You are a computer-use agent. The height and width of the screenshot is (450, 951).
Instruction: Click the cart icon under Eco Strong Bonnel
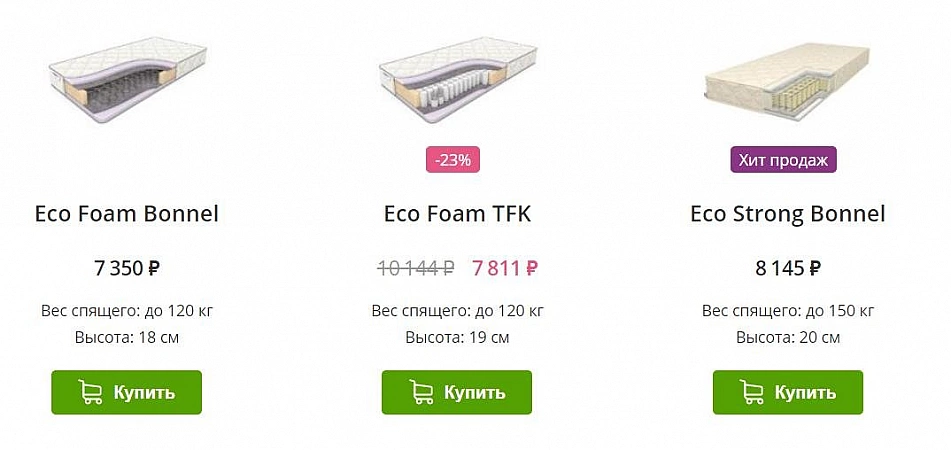coord(753,392)
